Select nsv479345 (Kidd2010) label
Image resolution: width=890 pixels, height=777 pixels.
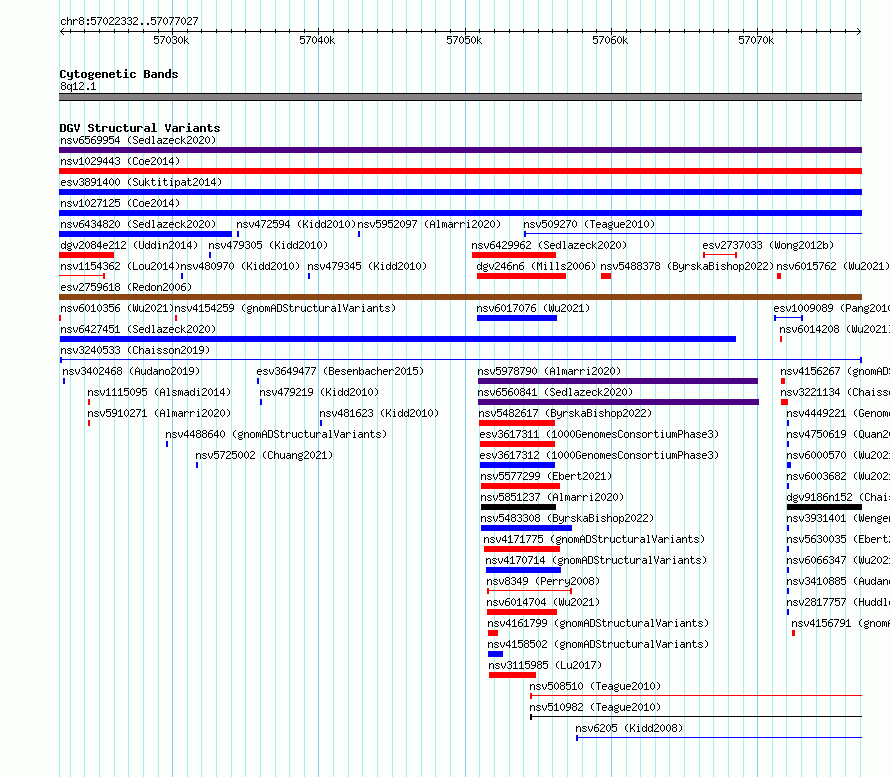point(367,266)
